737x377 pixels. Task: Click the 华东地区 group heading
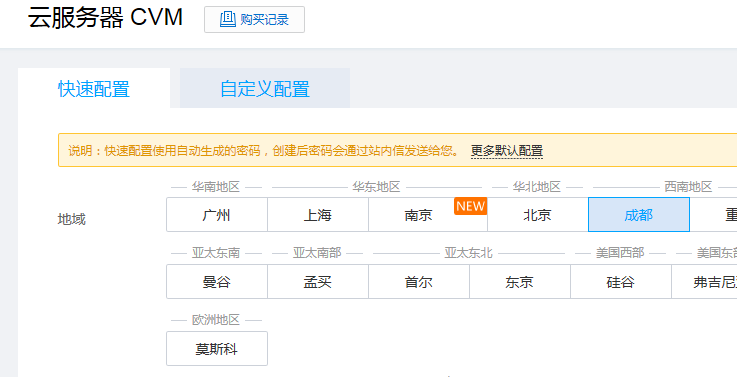pyautogui.click(x=376, y=187)
